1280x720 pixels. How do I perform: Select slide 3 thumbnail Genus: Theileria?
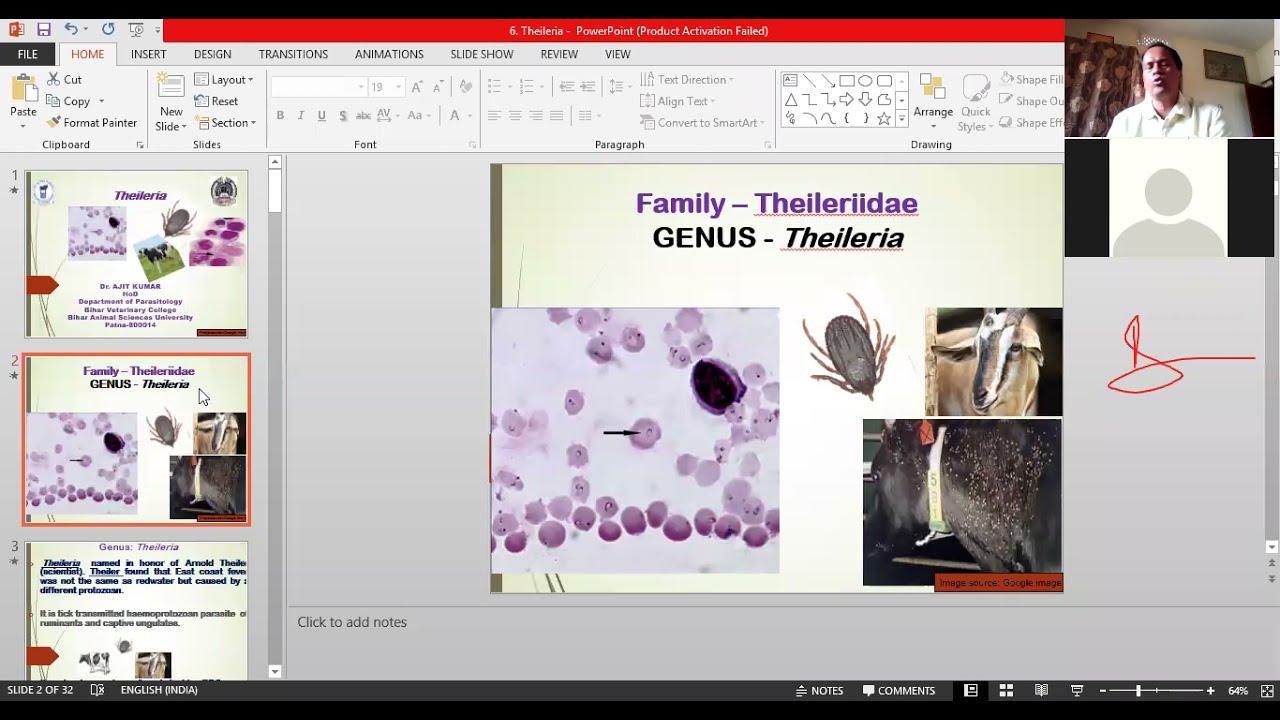coord(136,610)
